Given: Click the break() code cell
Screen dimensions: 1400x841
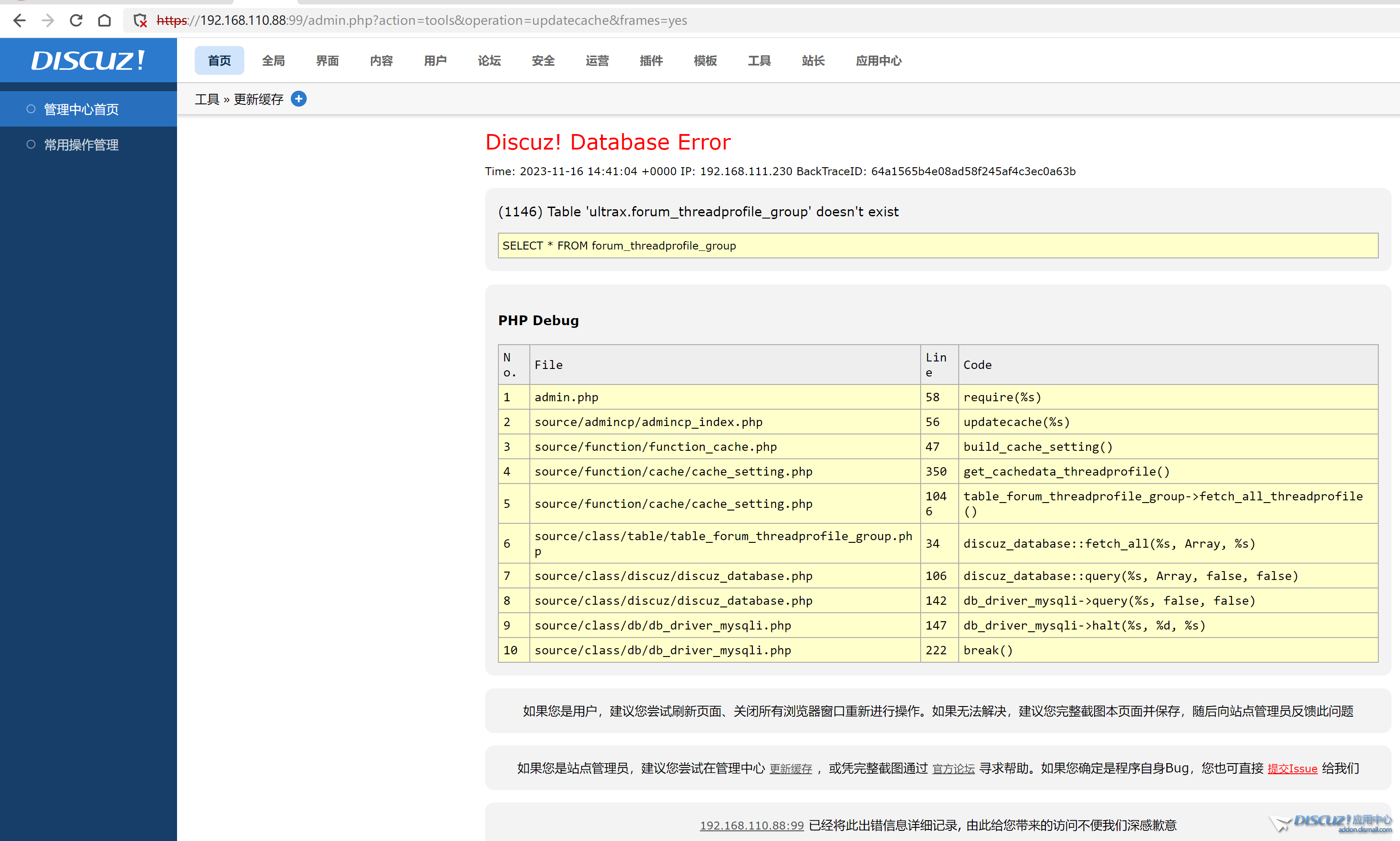Looking at the screenshot, I should click(x=1168, y=650).
